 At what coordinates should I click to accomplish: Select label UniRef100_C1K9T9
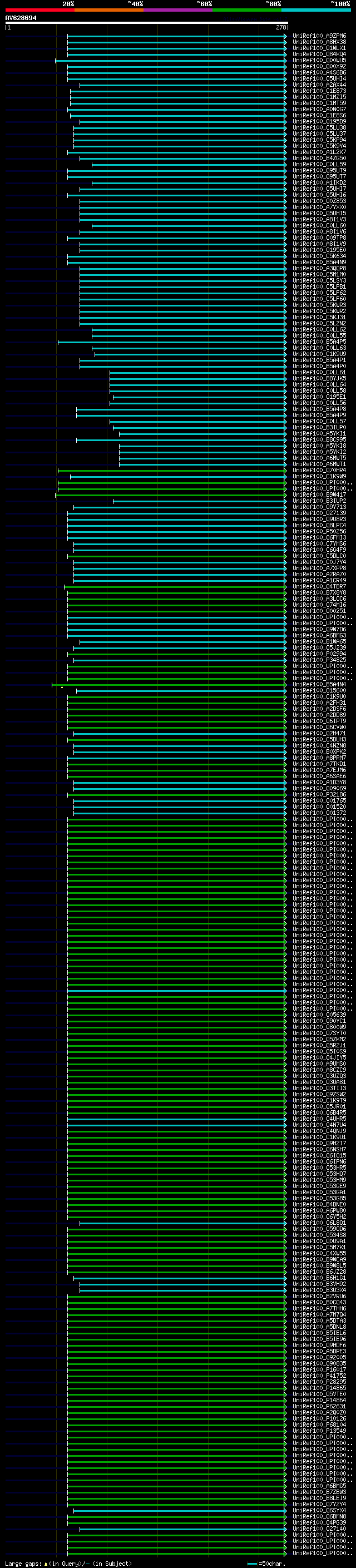(319, 1101)
